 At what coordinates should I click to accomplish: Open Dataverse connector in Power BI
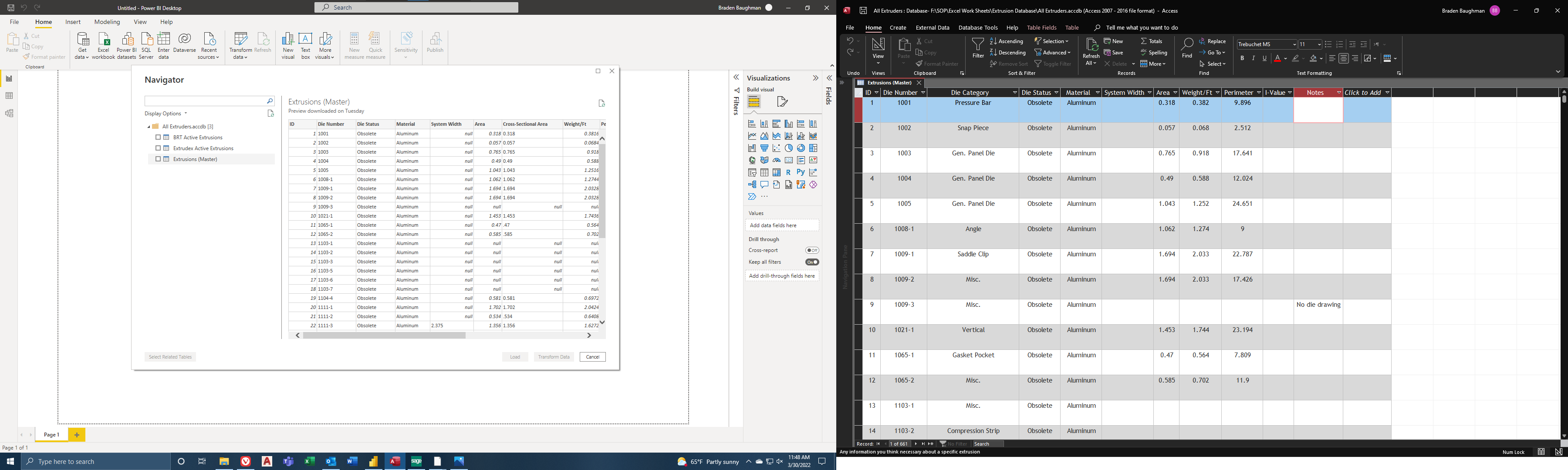[184, 43]
